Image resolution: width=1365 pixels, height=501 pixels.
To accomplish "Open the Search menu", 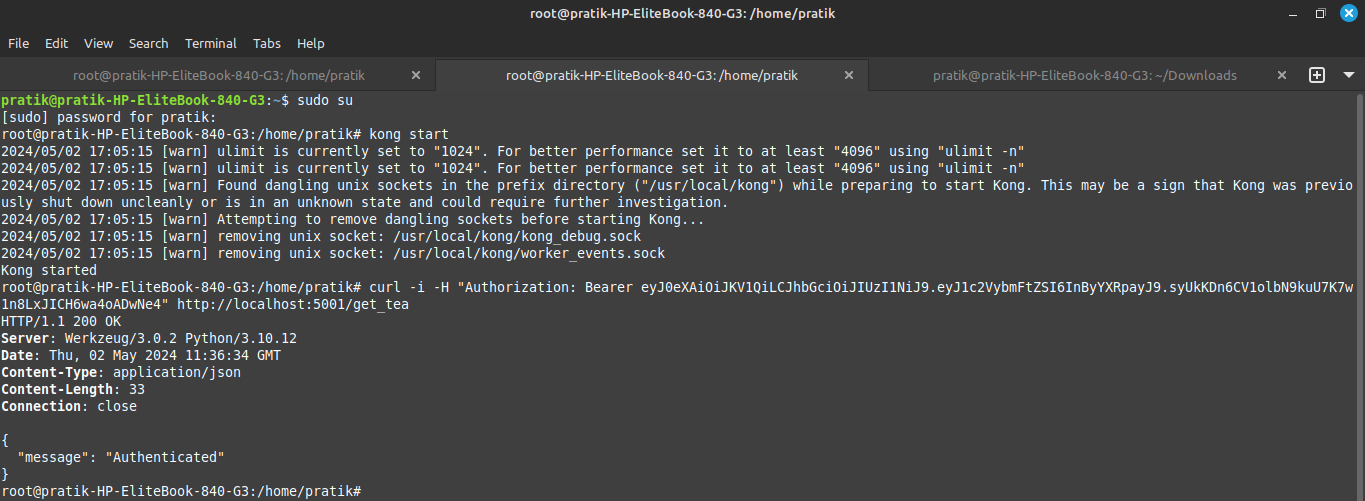I will click(x=149, y=44).
